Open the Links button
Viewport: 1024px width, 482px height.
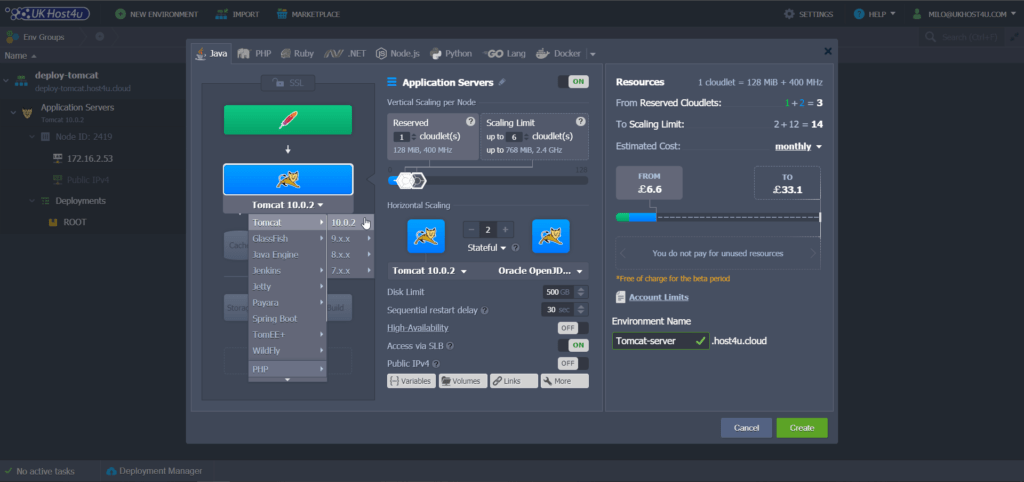[514, 381]
